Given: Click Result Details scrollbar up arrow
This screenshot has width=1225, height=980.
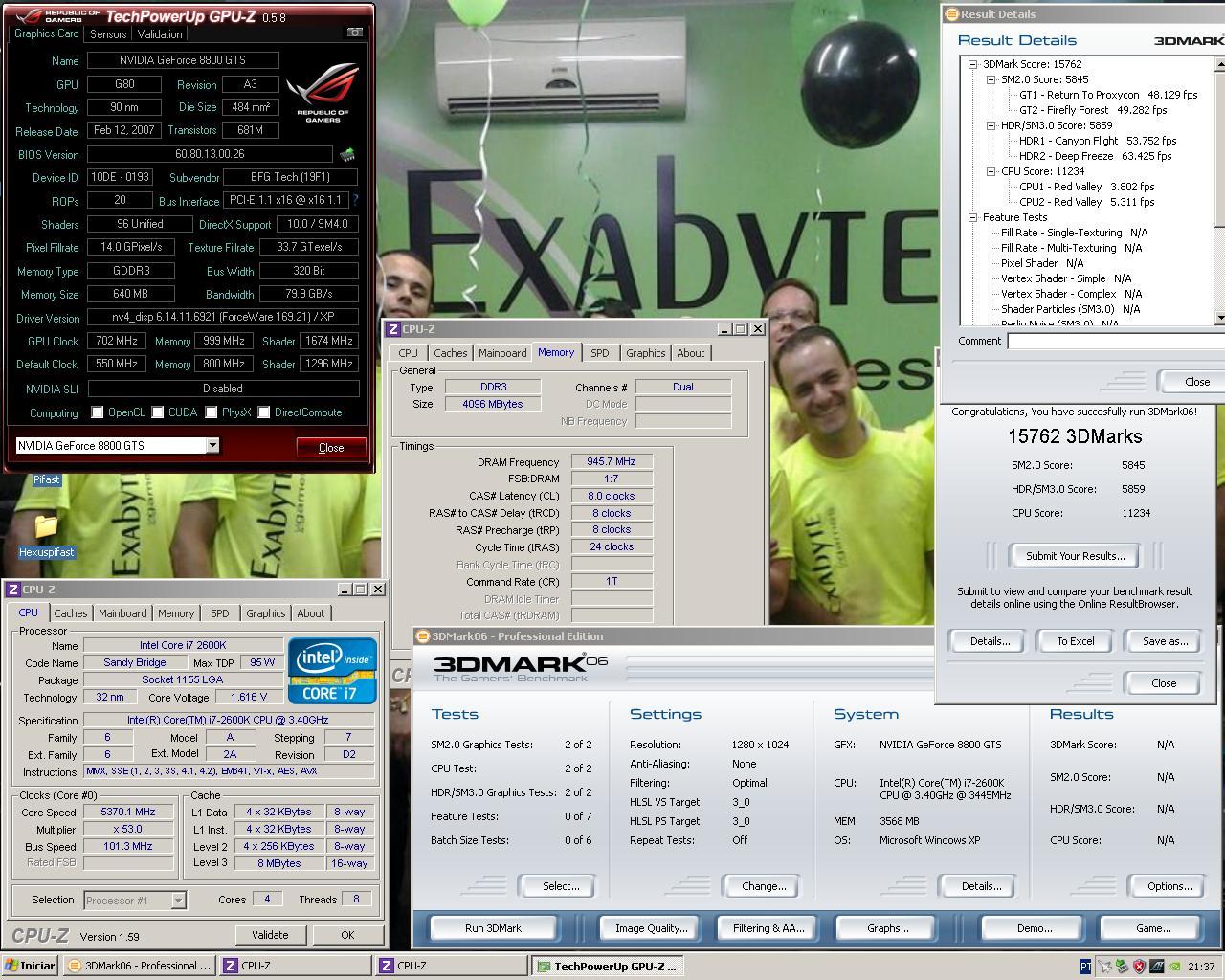Looking at the screenshot, I should [x=1220, y=64].
